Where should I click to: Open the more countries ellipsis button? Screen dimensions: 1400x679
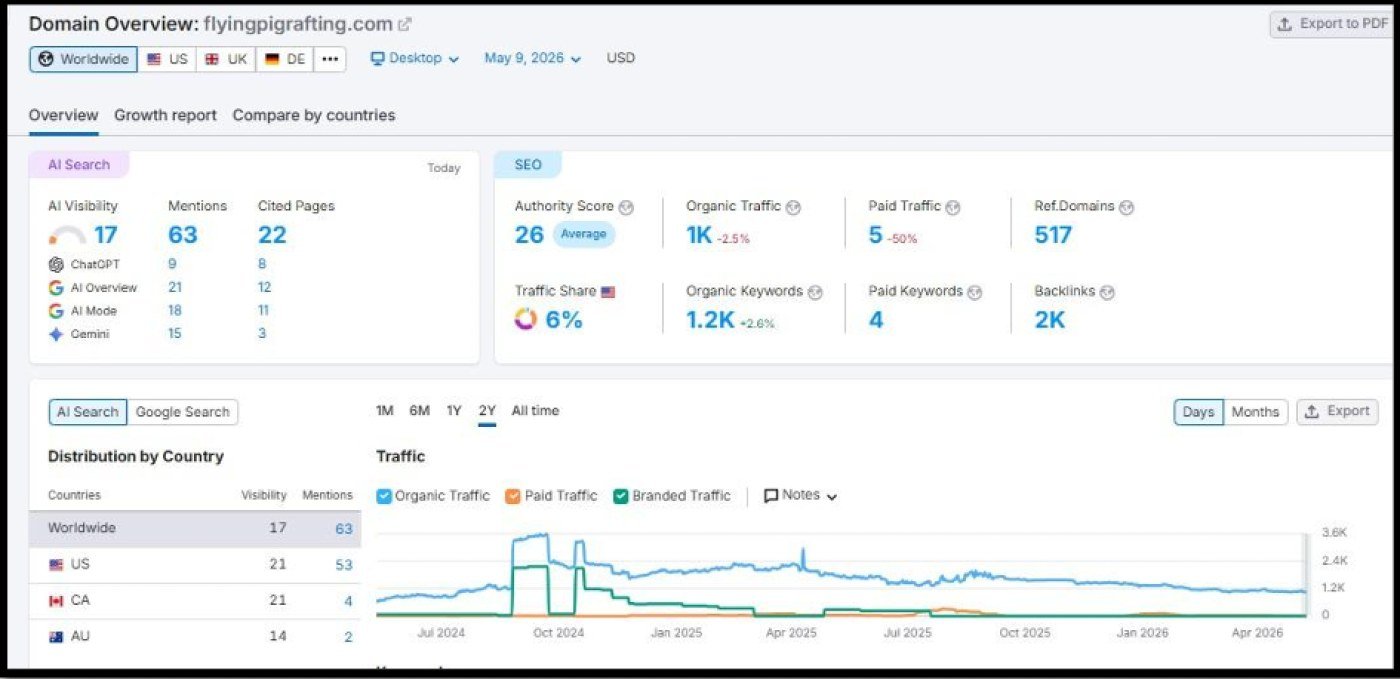(x=330, y=59)
